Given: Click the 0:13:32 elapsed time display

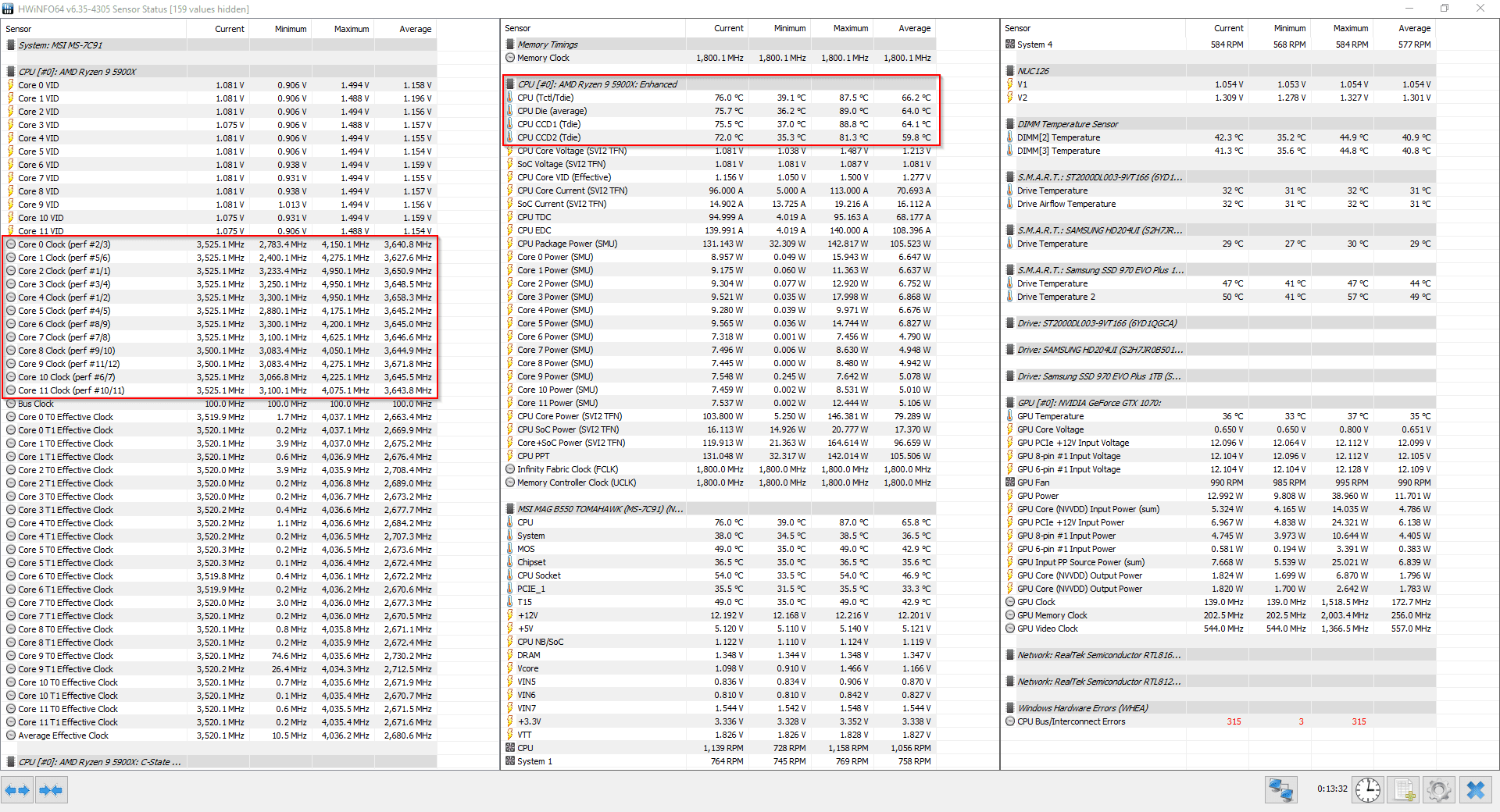Looking at the screenshot, I should click(1332, 789).
